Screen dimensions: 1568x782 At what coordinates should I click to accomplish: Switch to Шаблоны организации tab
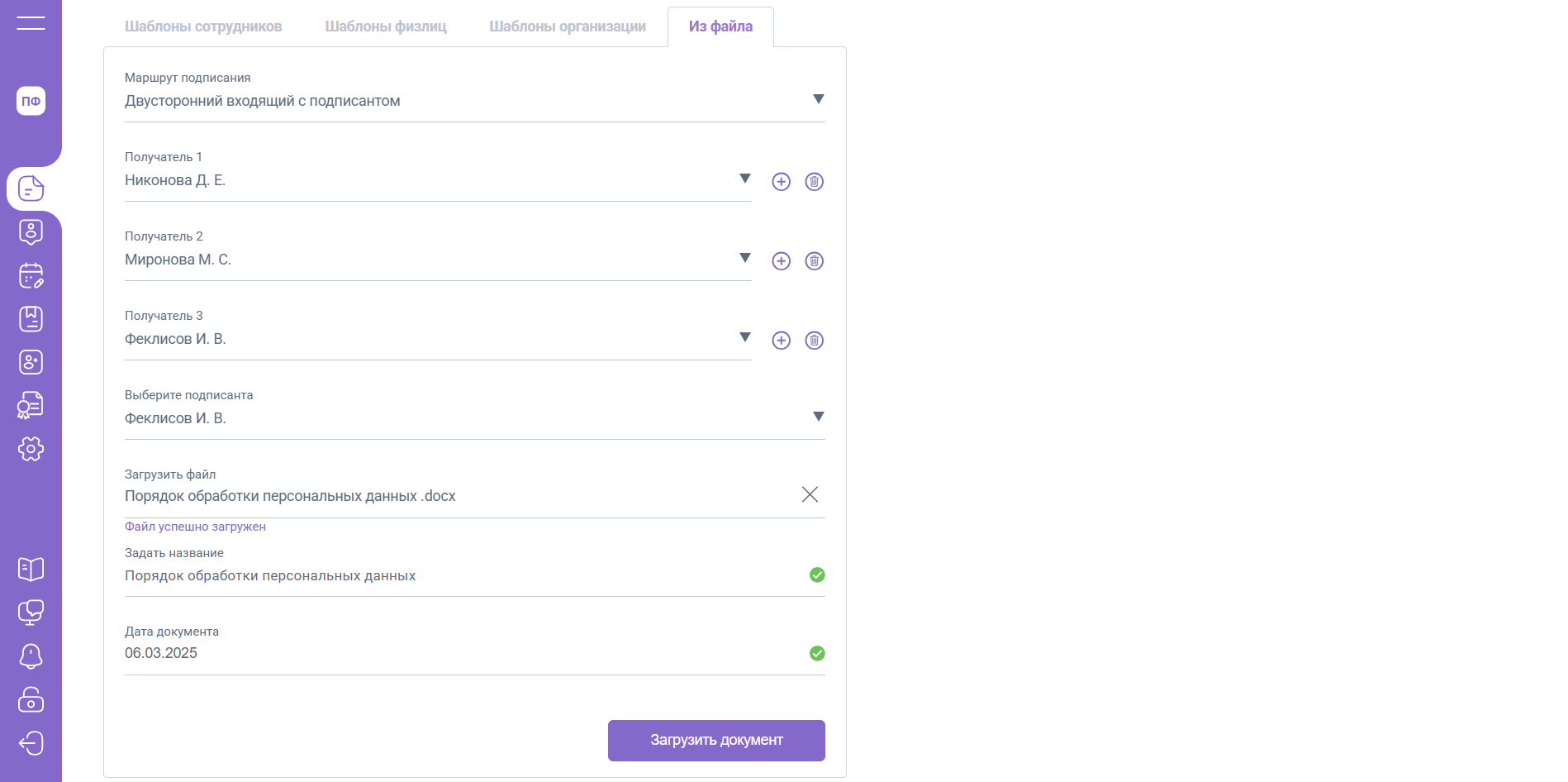tap(568, 26)
